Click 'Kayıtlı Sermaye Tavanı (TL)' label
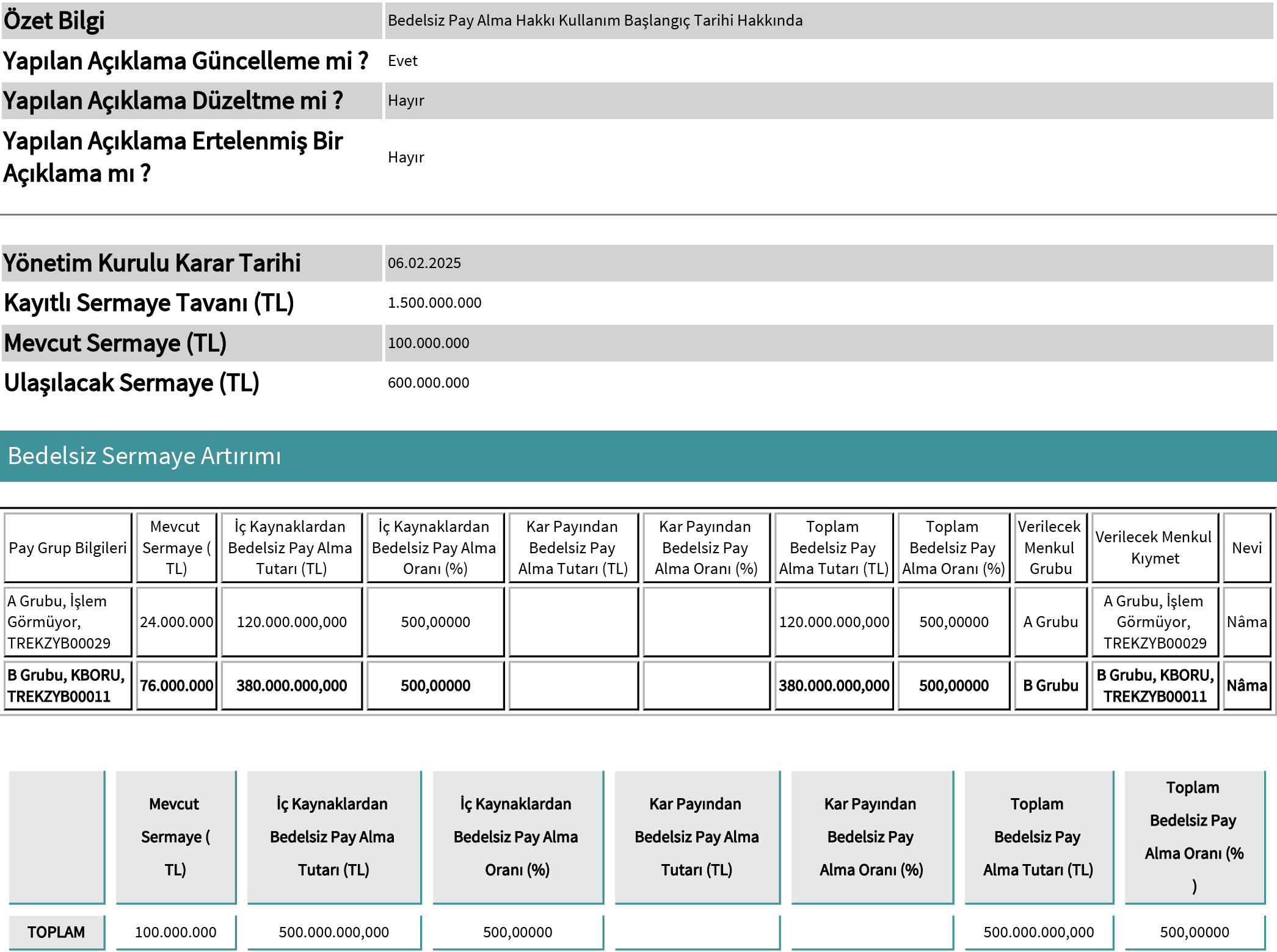The width and height of the screenshot is (1277, 952). pos(149,303)
